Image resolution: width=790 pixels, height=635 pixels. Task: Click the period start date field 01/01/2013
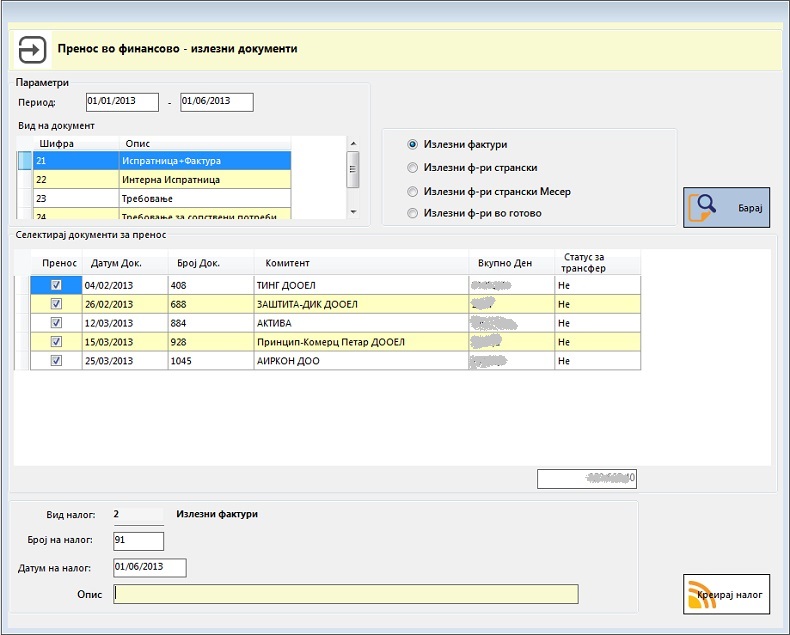[x=122, y=102]
